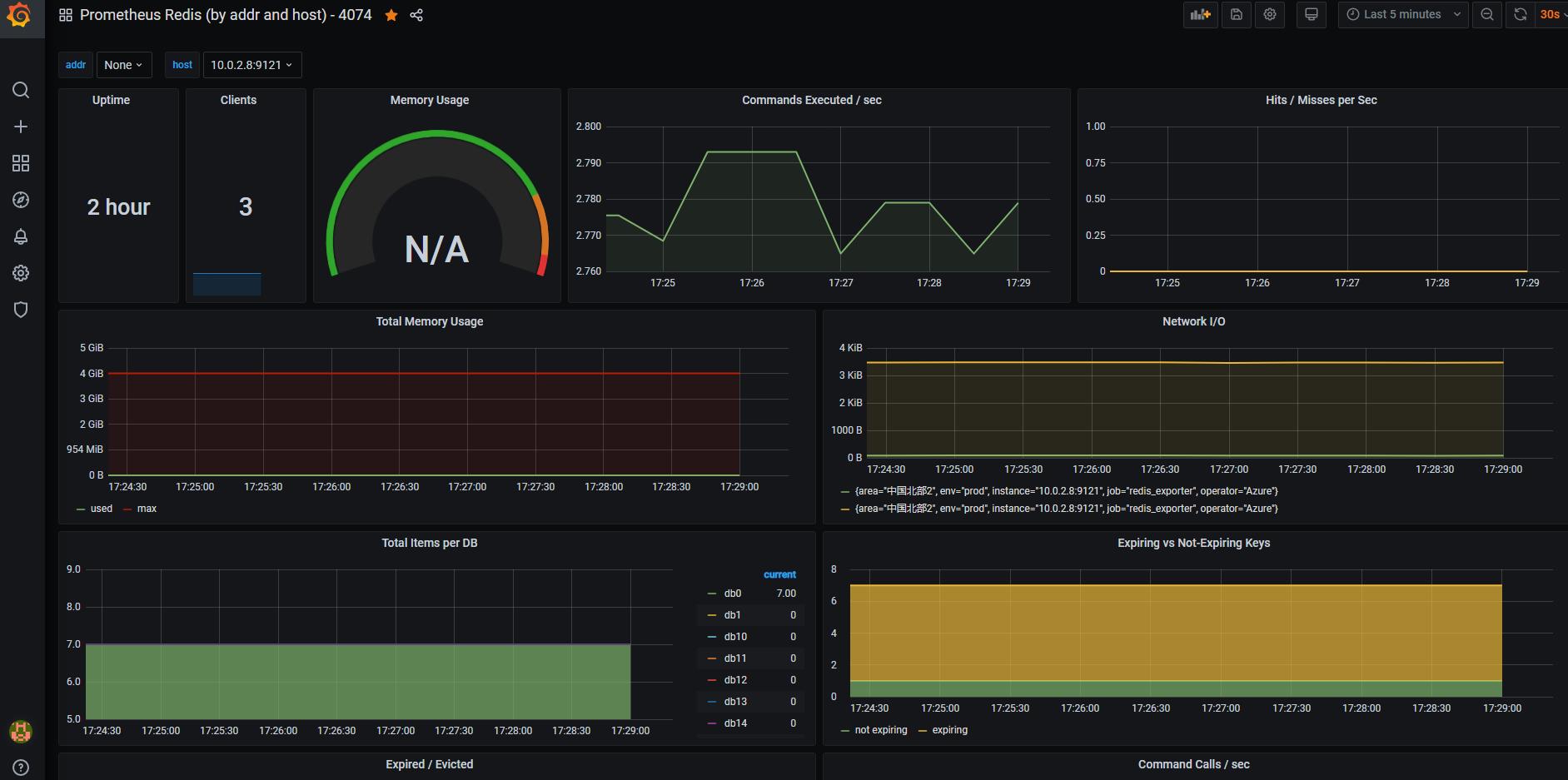
Task: Click the dashboard title Prometheus Redis
Action: [x=226, y=15]
